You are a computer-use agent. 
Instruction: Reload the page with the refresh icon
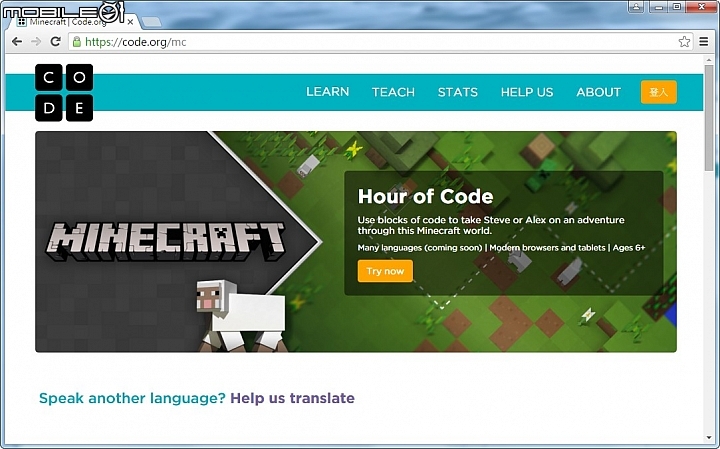[55, 42]
